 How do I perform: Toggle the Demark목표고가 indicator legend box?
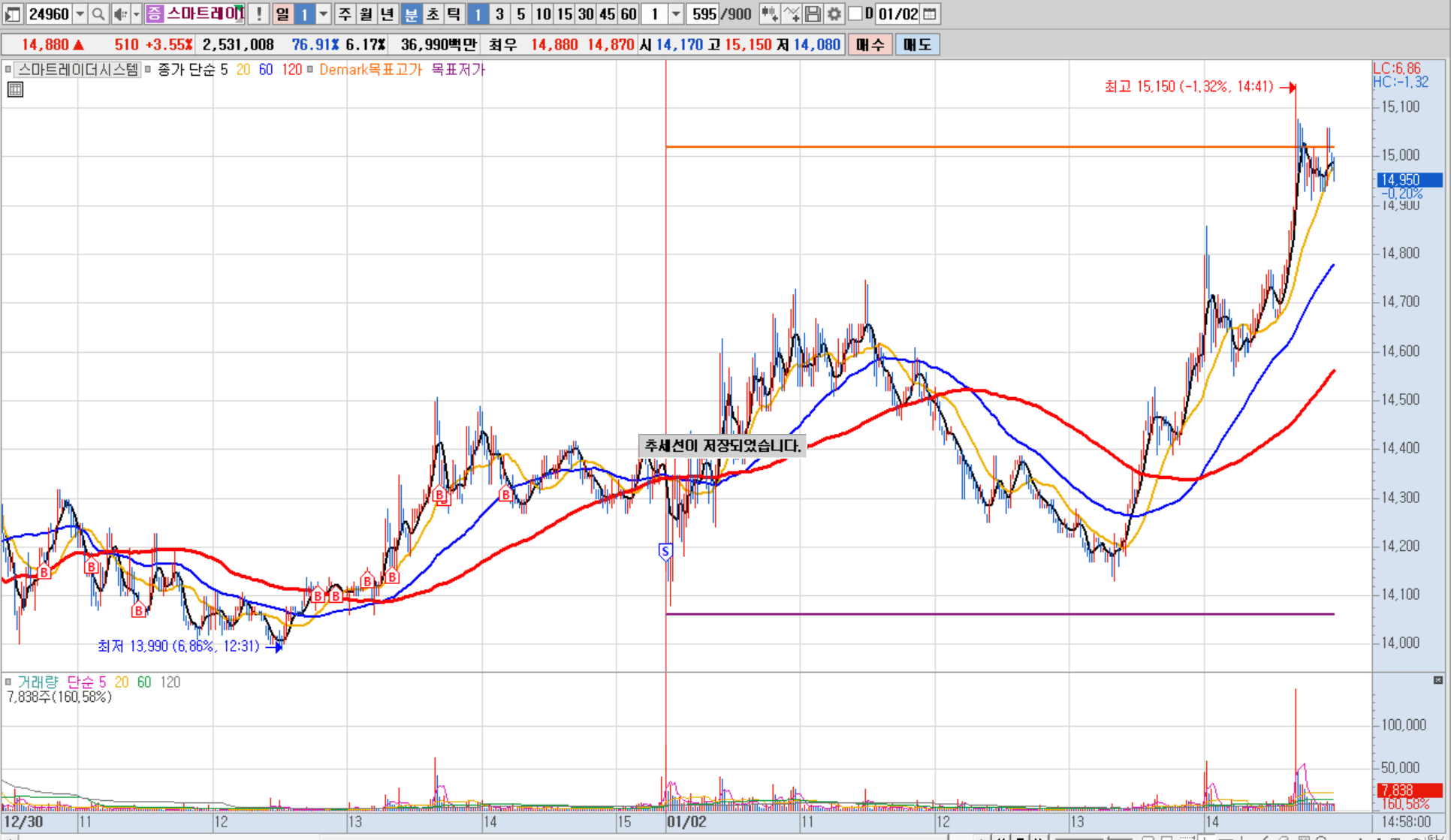pos(310,69)
